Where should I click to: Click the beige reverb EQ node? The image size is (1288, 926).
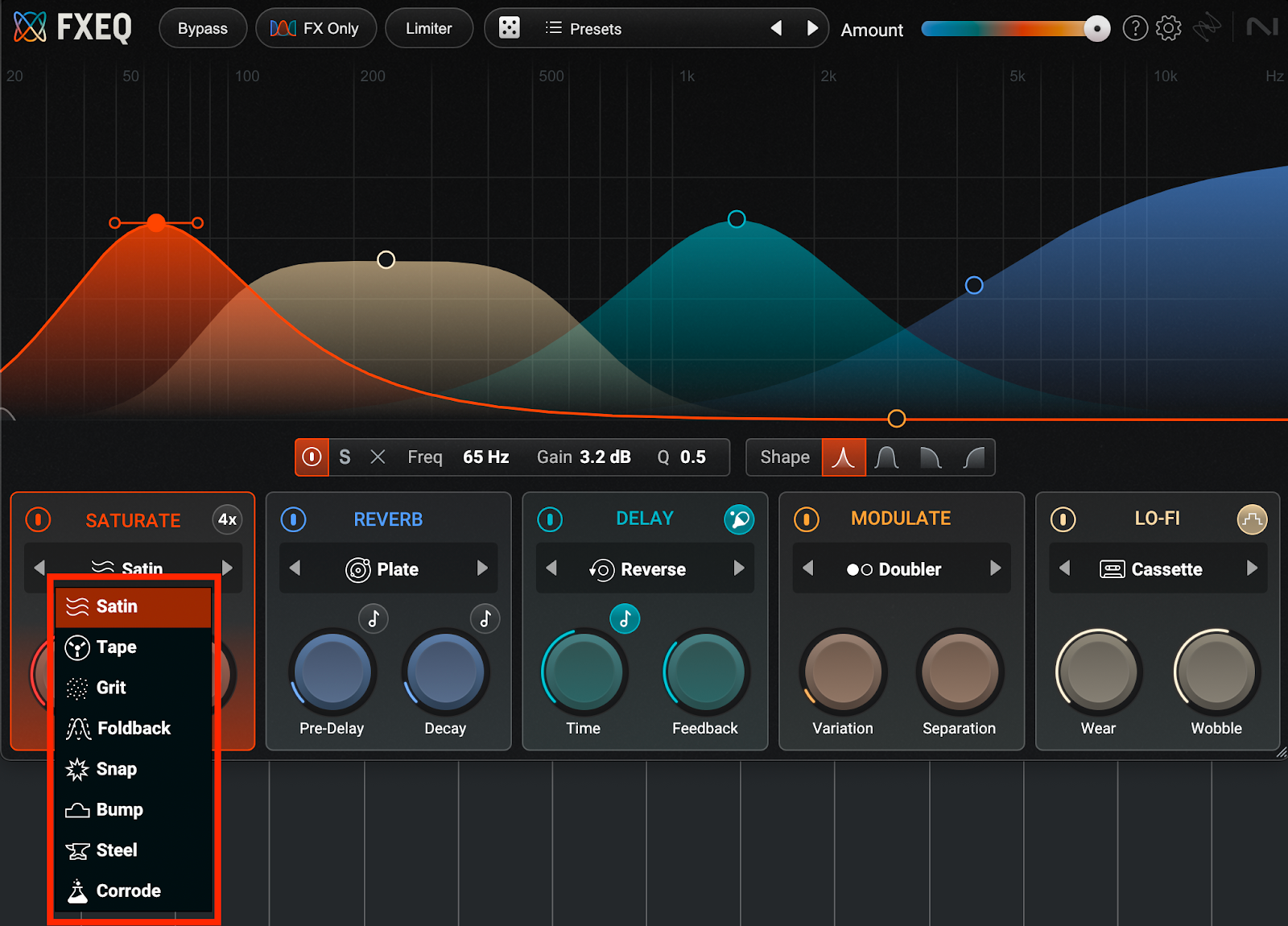coord(386,260)
